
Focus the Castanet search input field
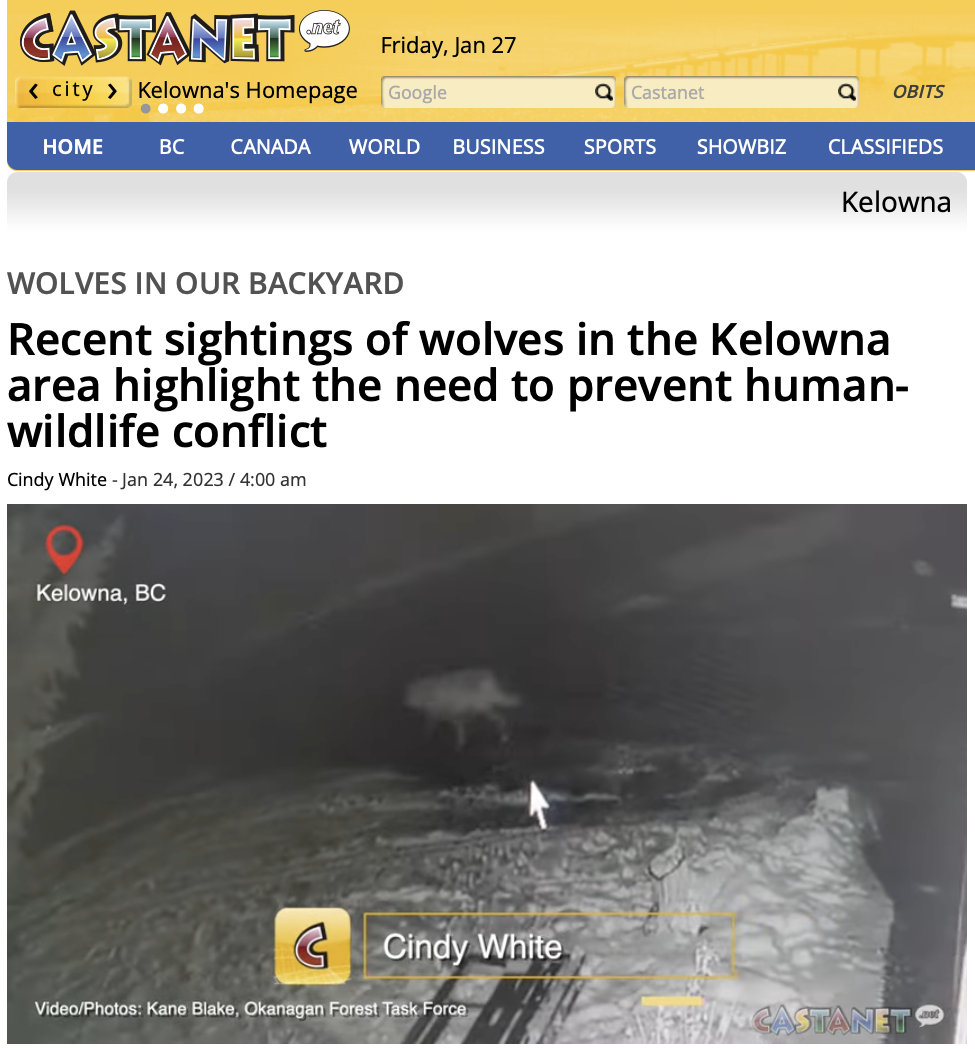731,92
